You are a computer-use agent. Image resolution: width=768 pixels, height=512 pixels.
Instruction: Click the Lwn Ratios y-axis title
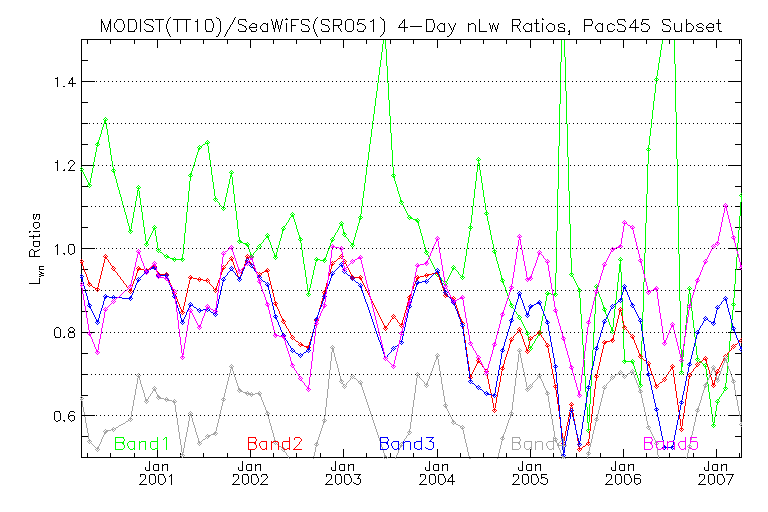tap(35, 249)
